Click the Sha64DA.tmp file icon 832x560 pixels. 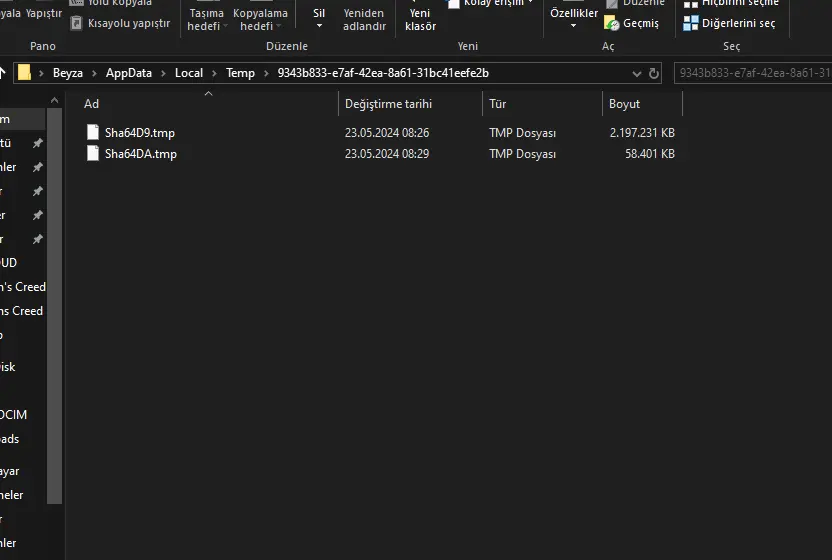tap(93, 153)
